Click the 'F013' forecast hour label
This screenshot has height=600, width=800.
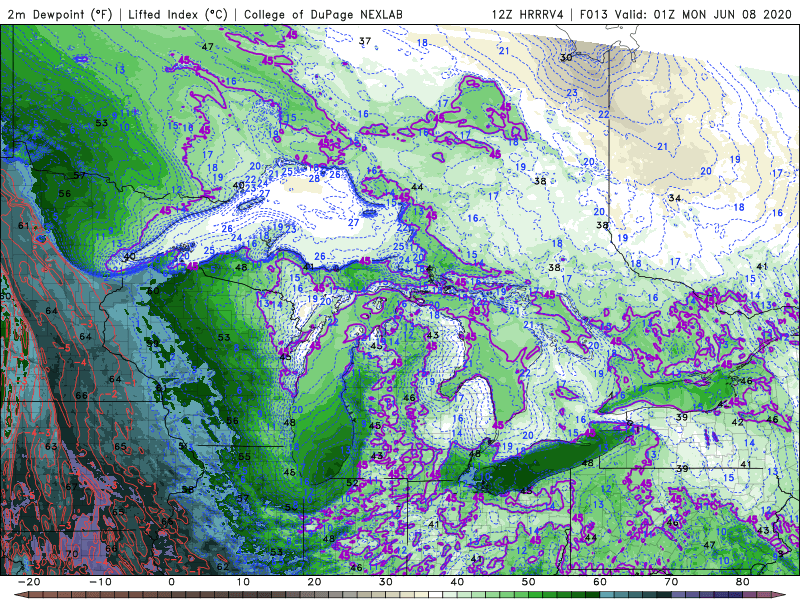[x=594, y=14]
